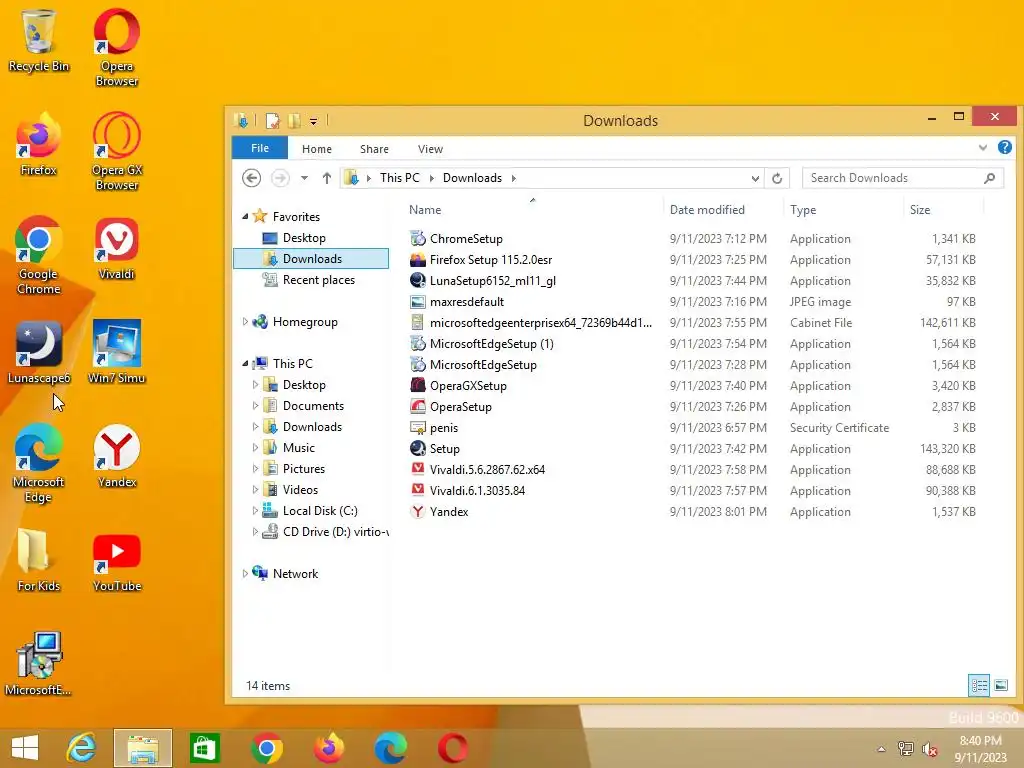Open the Customize Quick Access Toolbar dropdown
The width and height of the screenshot is (1024, 768).
(313, 121)
